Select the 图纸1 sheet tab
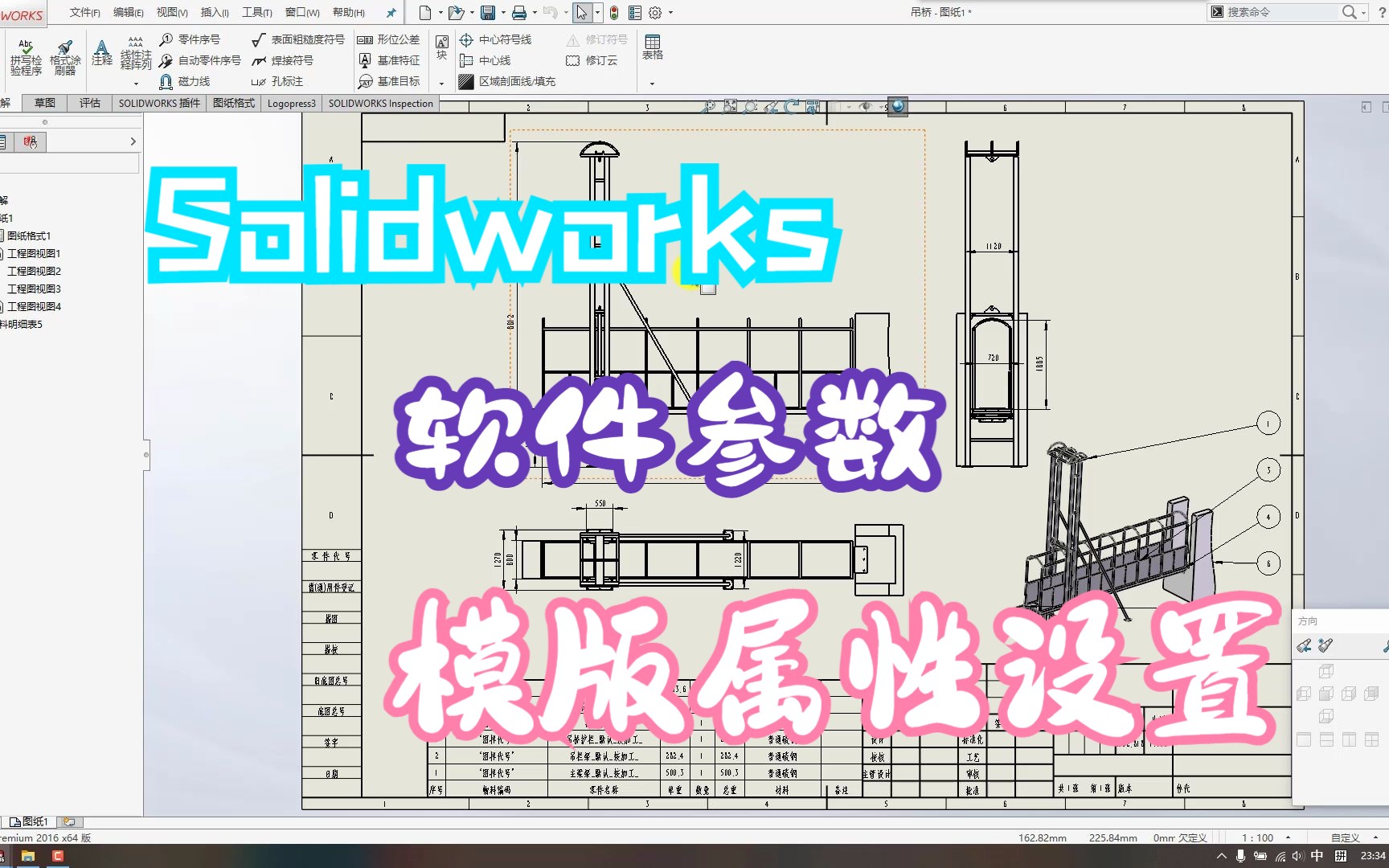The width and height of the screenshot is (1389, 868). coord(29,821)
